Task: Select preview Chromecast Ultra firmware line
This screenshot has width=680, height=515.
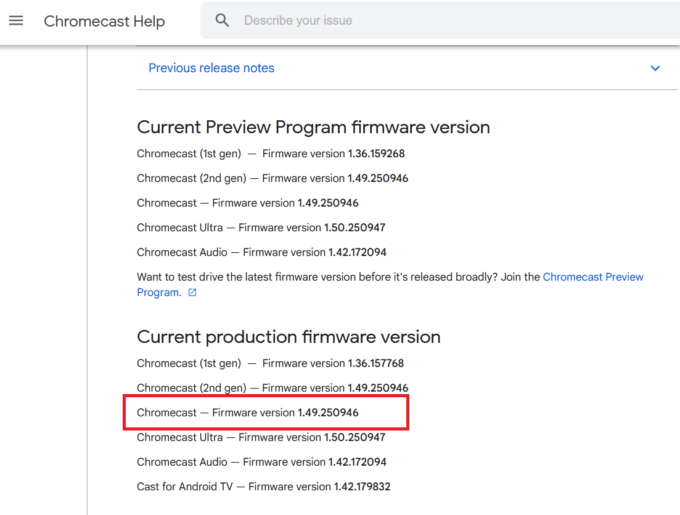Action: 261,228
